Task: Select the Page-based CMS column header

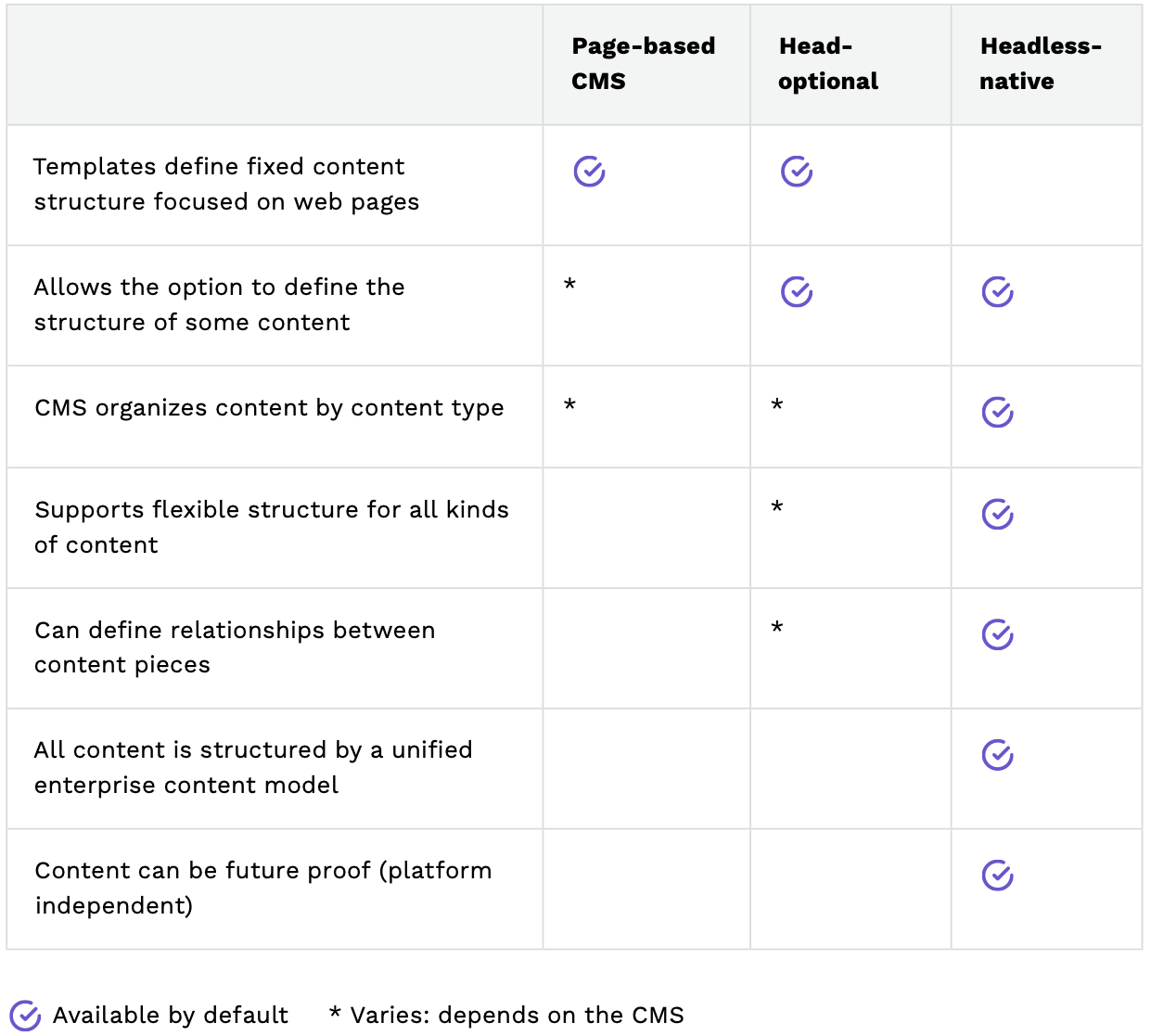Action: 643,64
